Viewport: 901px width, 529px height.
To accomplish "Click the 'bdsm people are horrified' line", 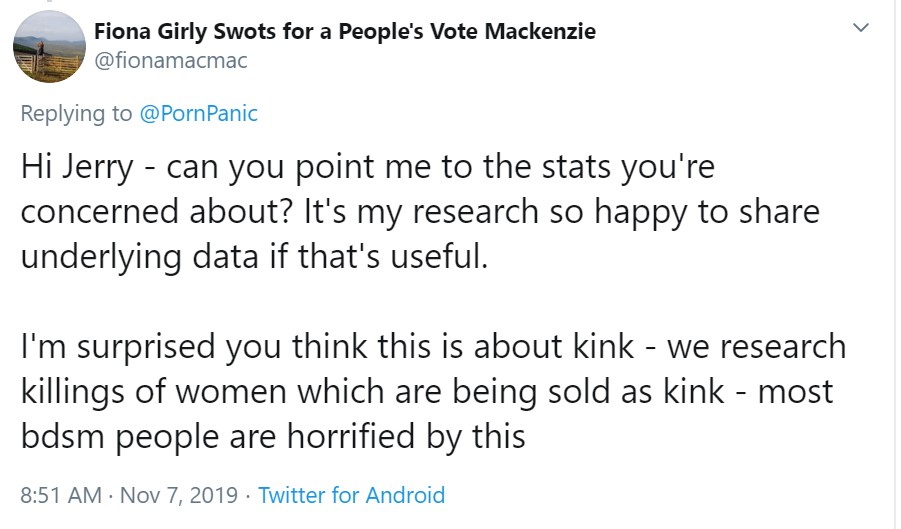I will 272,436.
